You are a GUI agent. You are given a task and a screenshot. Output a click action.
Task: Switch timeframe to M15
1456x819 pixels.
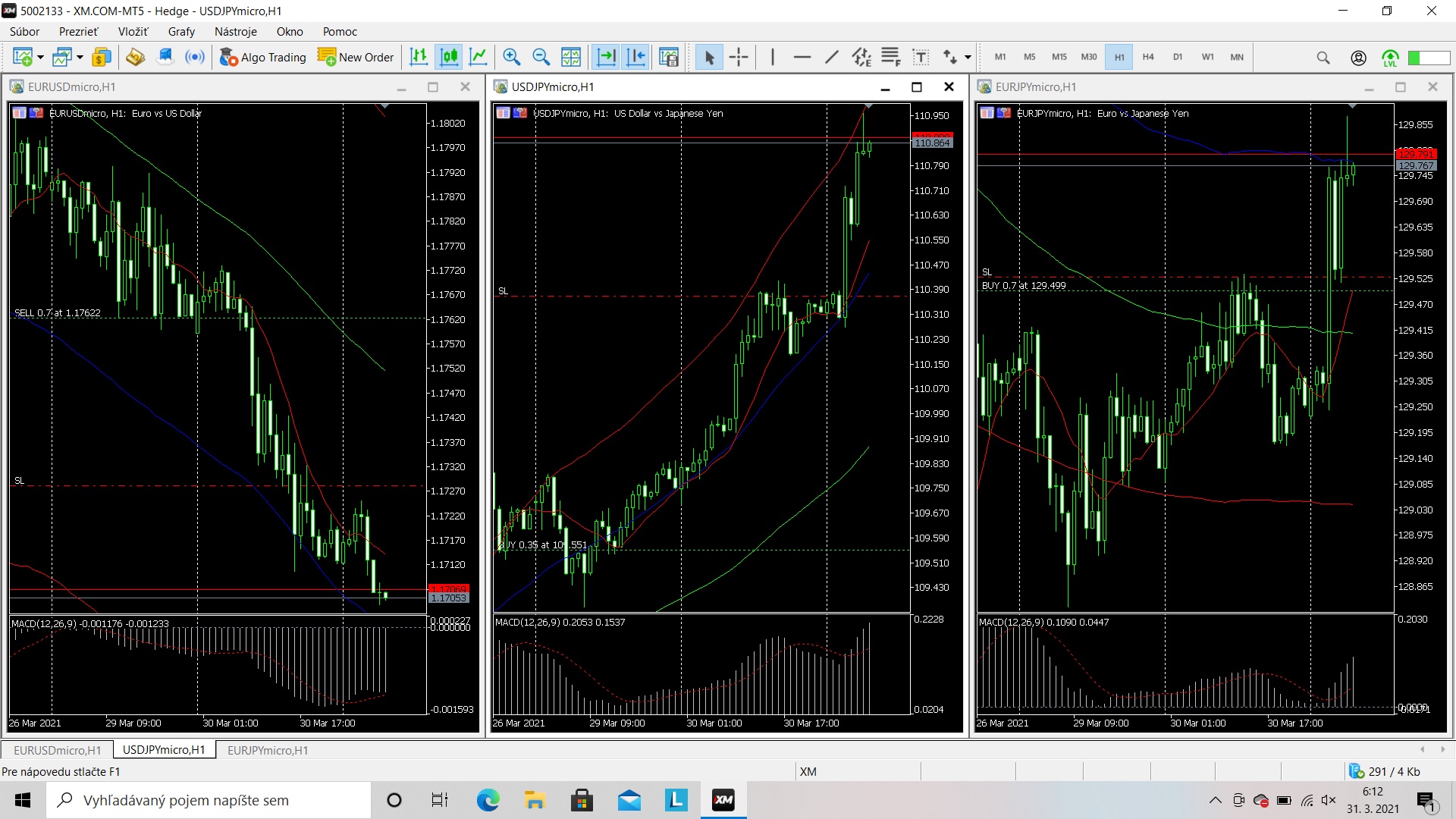click(x=1059, y=57)
